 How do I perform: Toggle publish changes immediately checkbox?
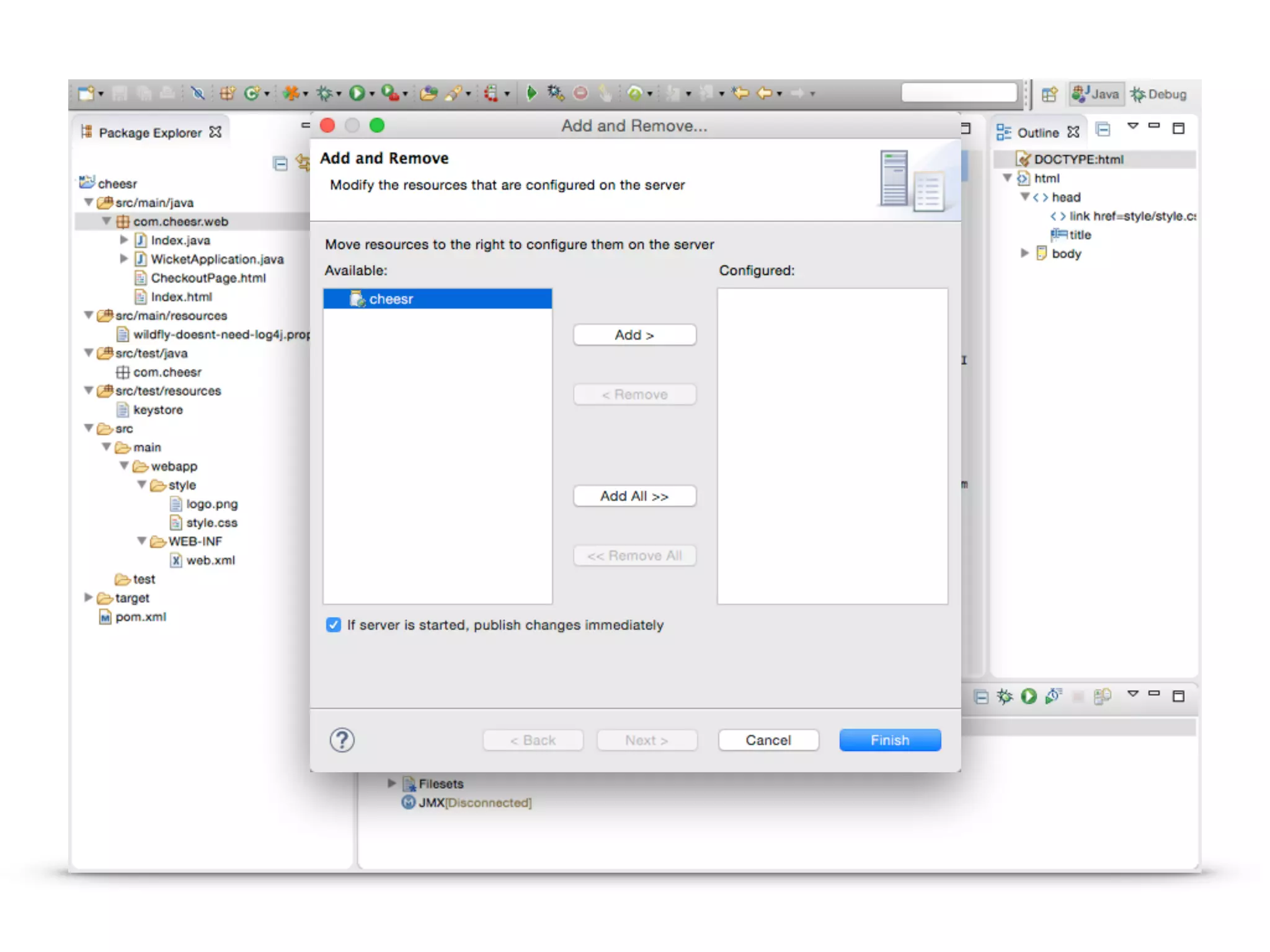pyautogui.click(x=334, y=625)
